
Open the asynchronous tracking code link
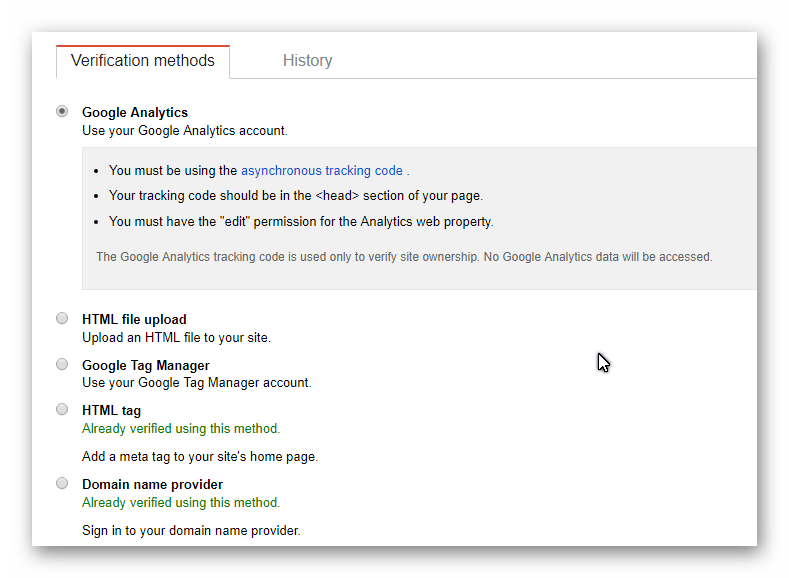point(322,171)
